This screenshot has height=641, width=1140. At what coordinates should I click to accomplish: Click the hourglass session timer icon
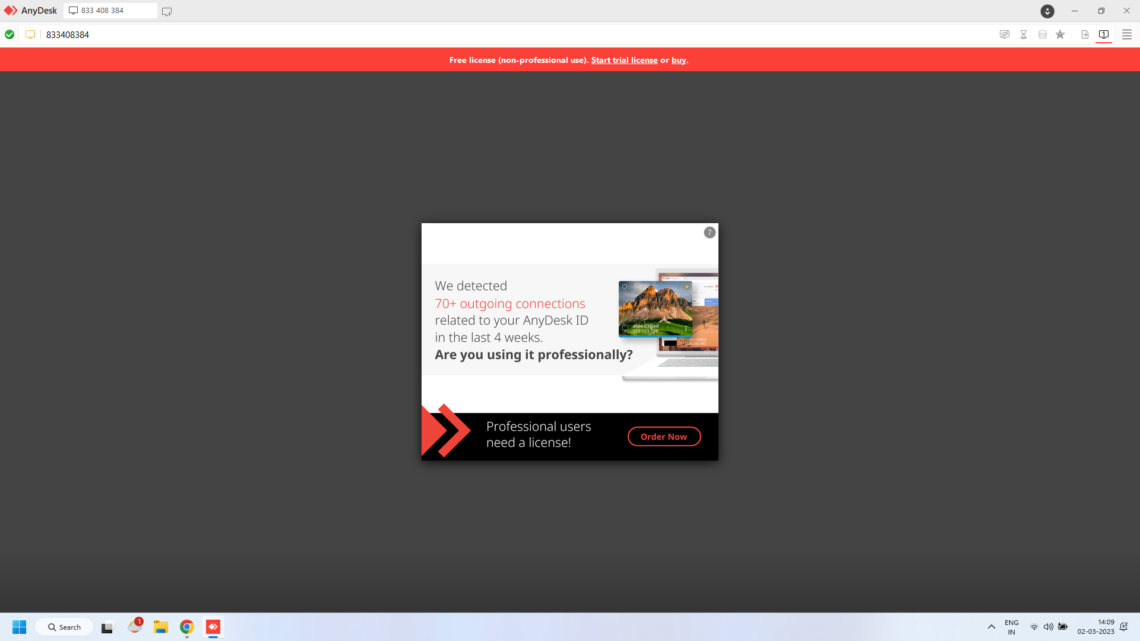click(1023, 33)
